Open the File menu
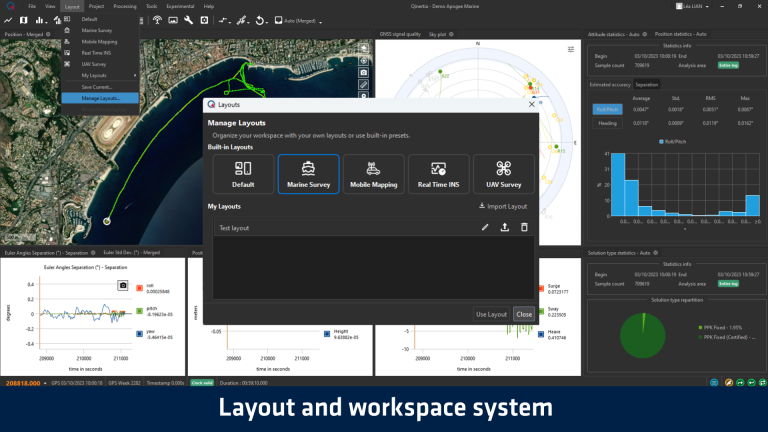768x432 pixels. (x=32, y=6)
